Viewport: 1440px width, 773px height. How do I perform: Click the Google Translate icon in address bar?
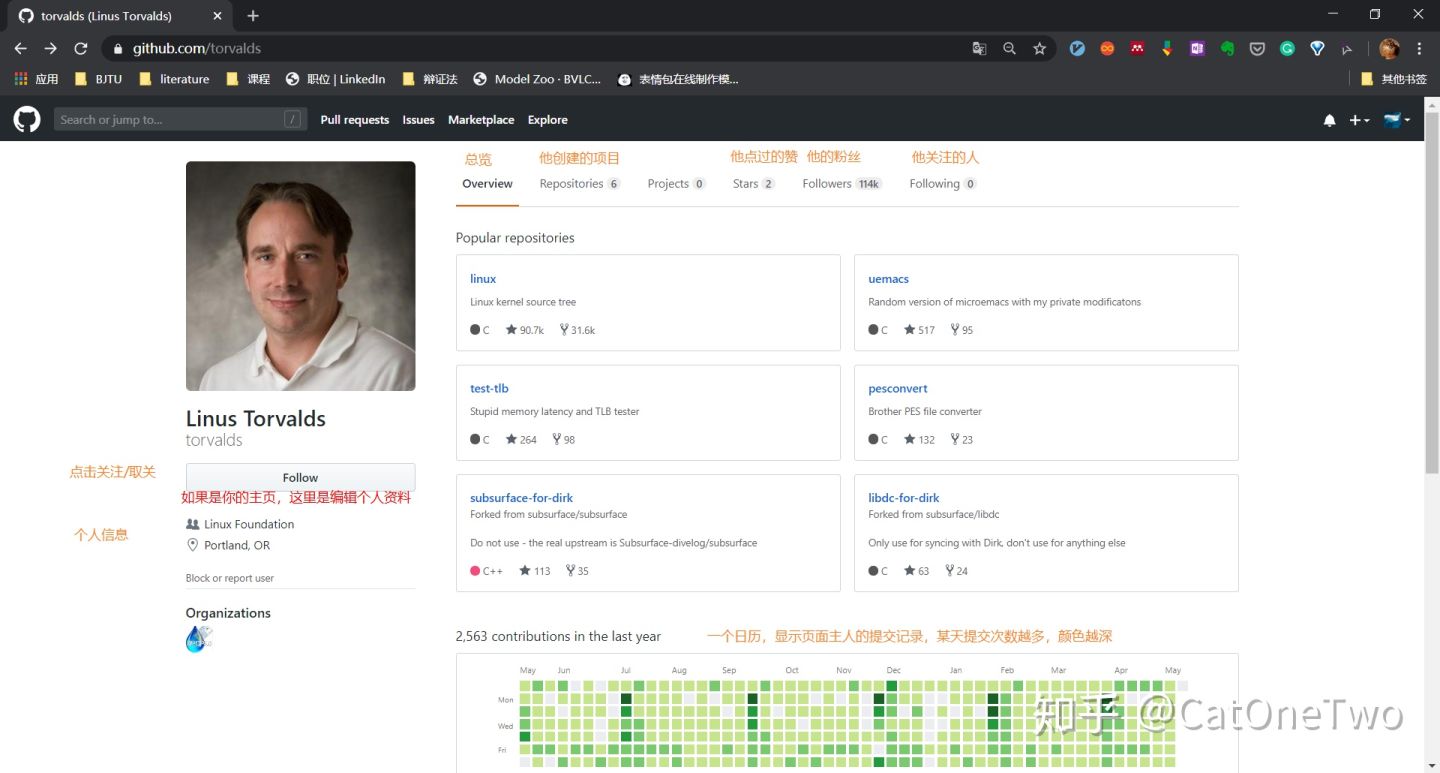click(979, 48)
